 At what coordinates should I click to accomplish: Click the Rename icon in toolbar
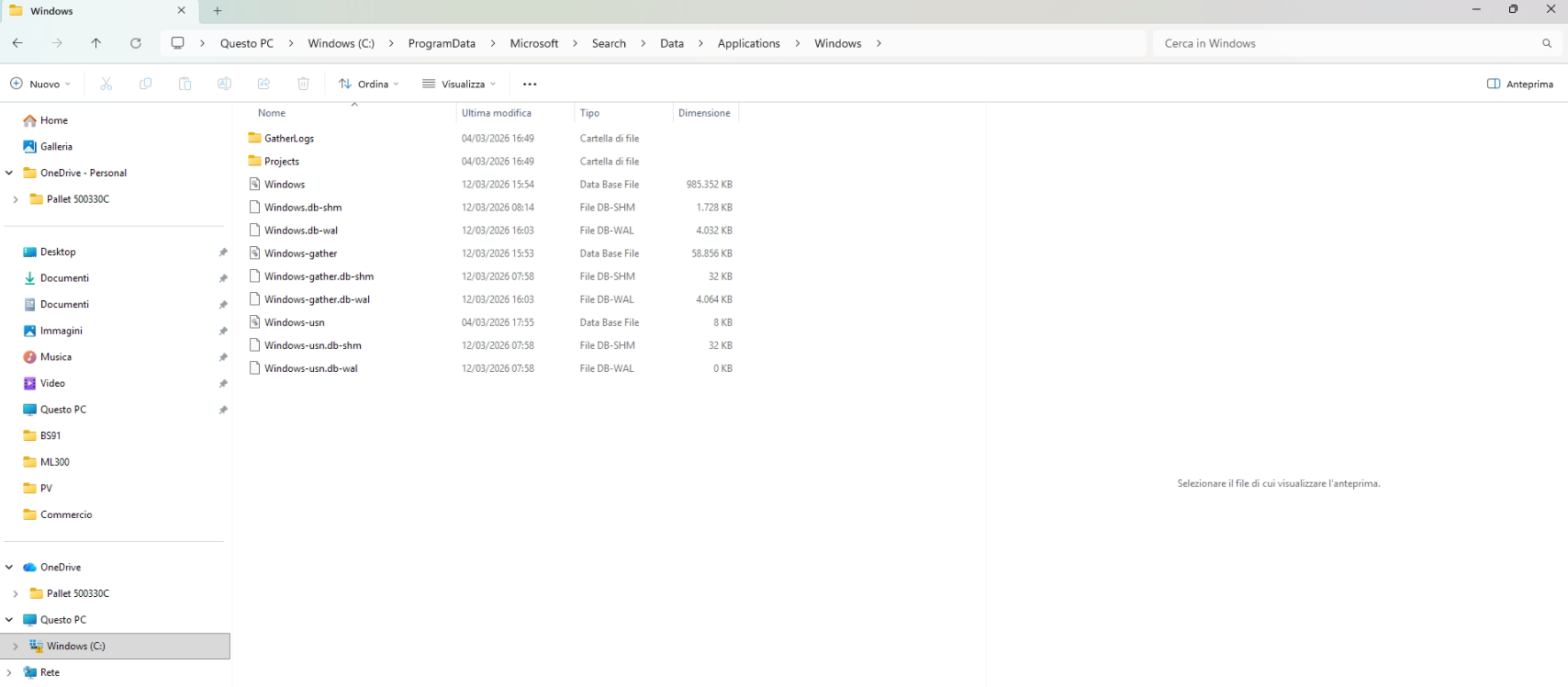click(x=224, y=84)
